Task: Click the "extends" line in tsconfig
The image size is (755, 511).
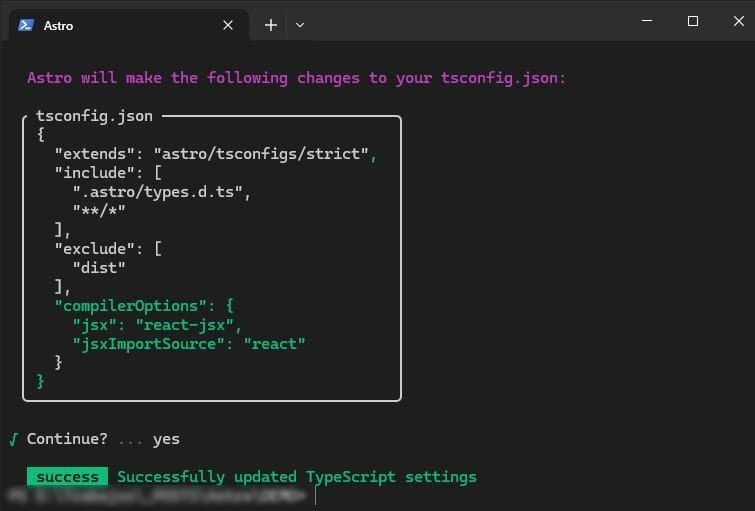Action: [215, 154]
